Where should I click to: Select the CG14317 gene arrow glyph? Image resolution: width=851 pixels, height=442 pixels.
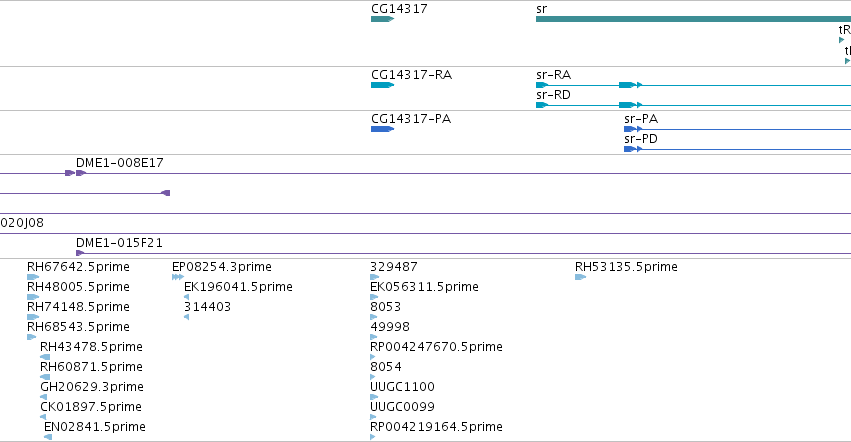coord(383,19)
